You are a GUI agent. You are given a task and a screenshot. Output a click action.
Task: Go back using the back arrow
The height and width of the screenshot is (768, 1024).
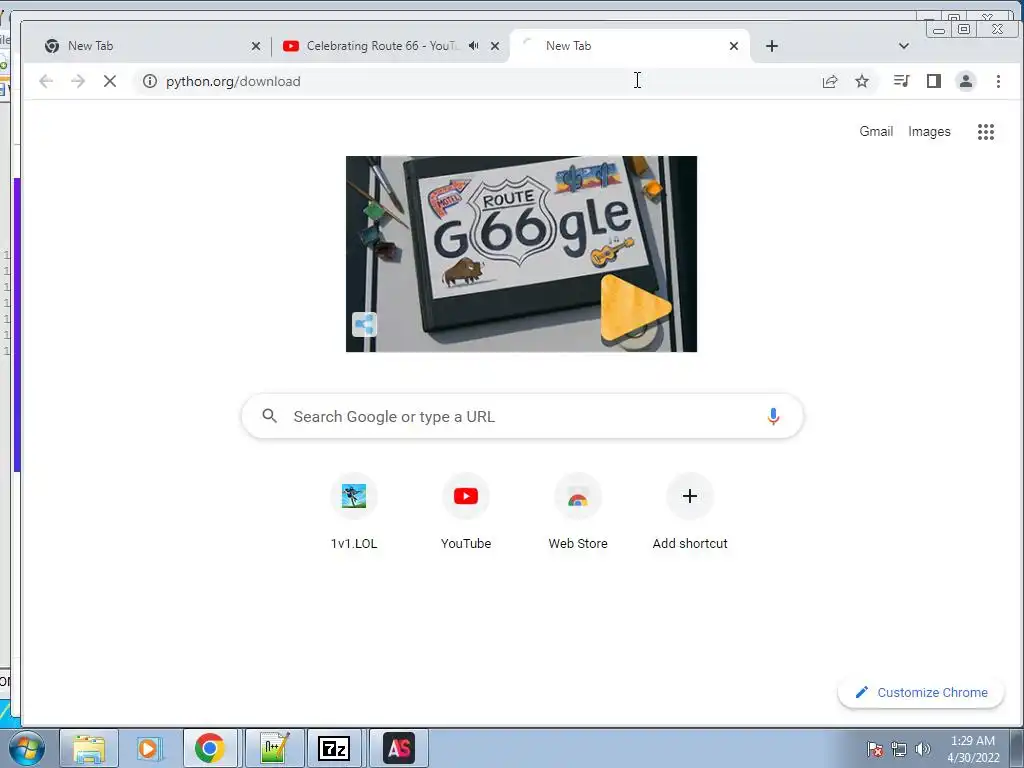pyautogui.click(x=46, y=81)
